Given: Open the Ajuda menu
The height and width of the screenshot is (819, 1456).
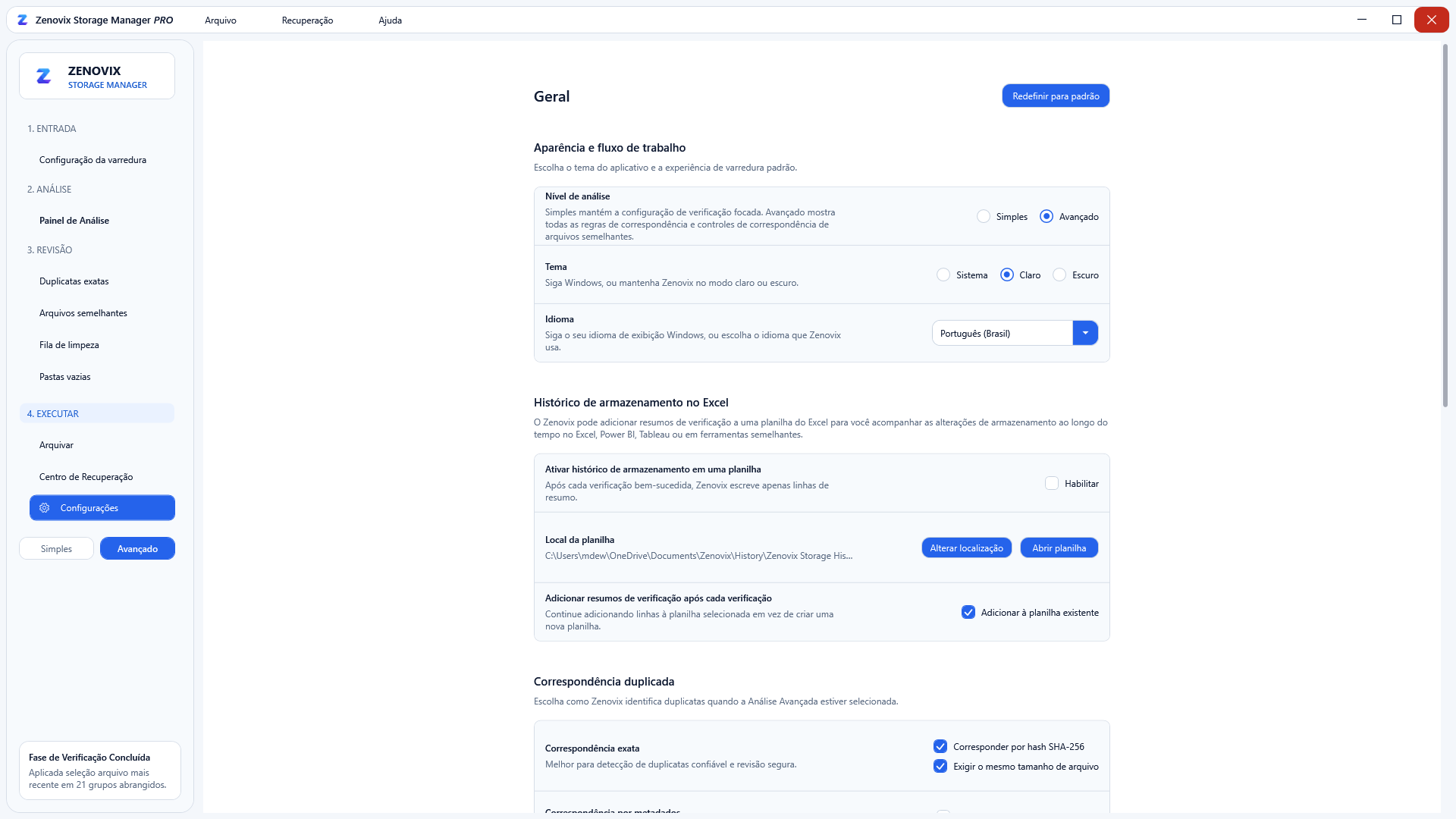Looking at the screenshot, I should click(x=390, y=20).
